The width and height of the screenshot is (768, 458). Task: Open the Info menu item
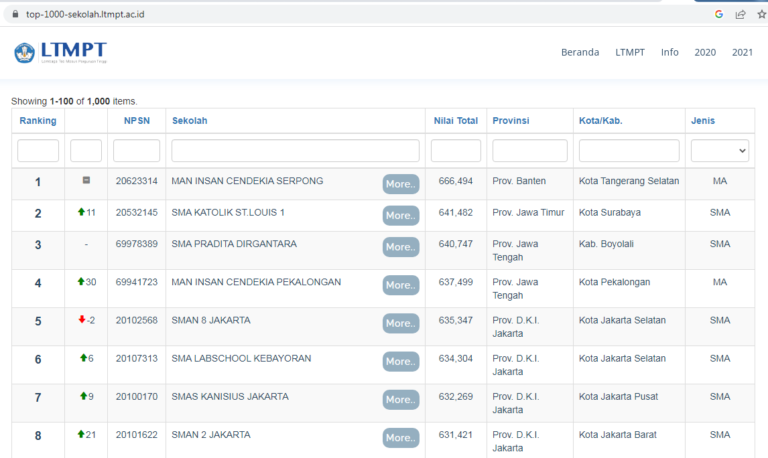click(669, 52)
